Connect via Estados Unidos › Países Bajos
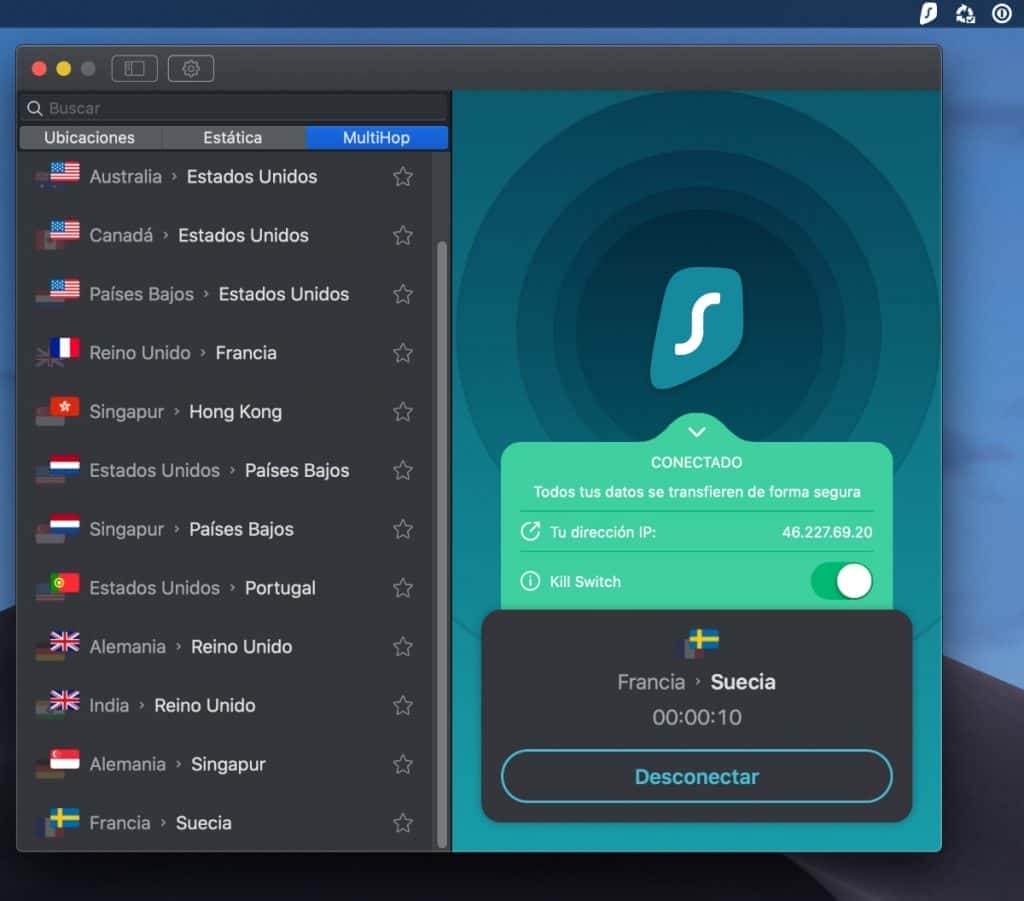The height and width of the screenshot is (901, 1024). pos(225,470)
